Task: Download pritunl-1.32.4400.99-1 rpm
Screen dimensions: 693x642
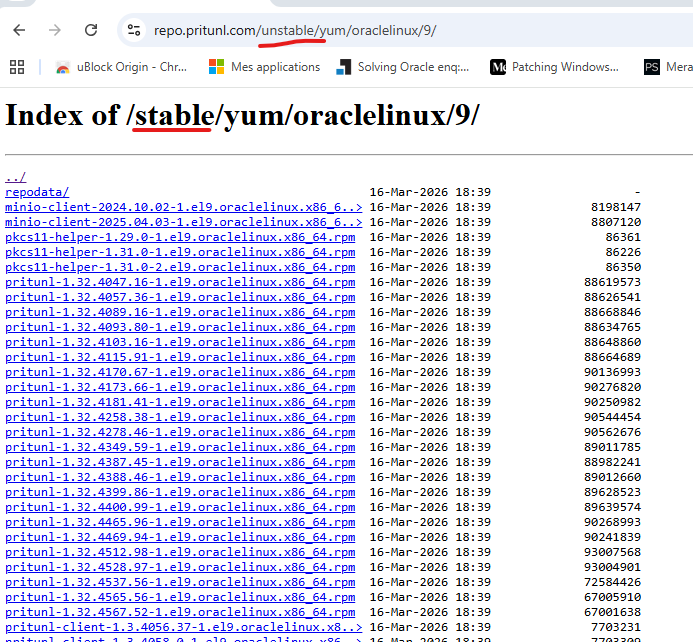Action: coord(180,507)
